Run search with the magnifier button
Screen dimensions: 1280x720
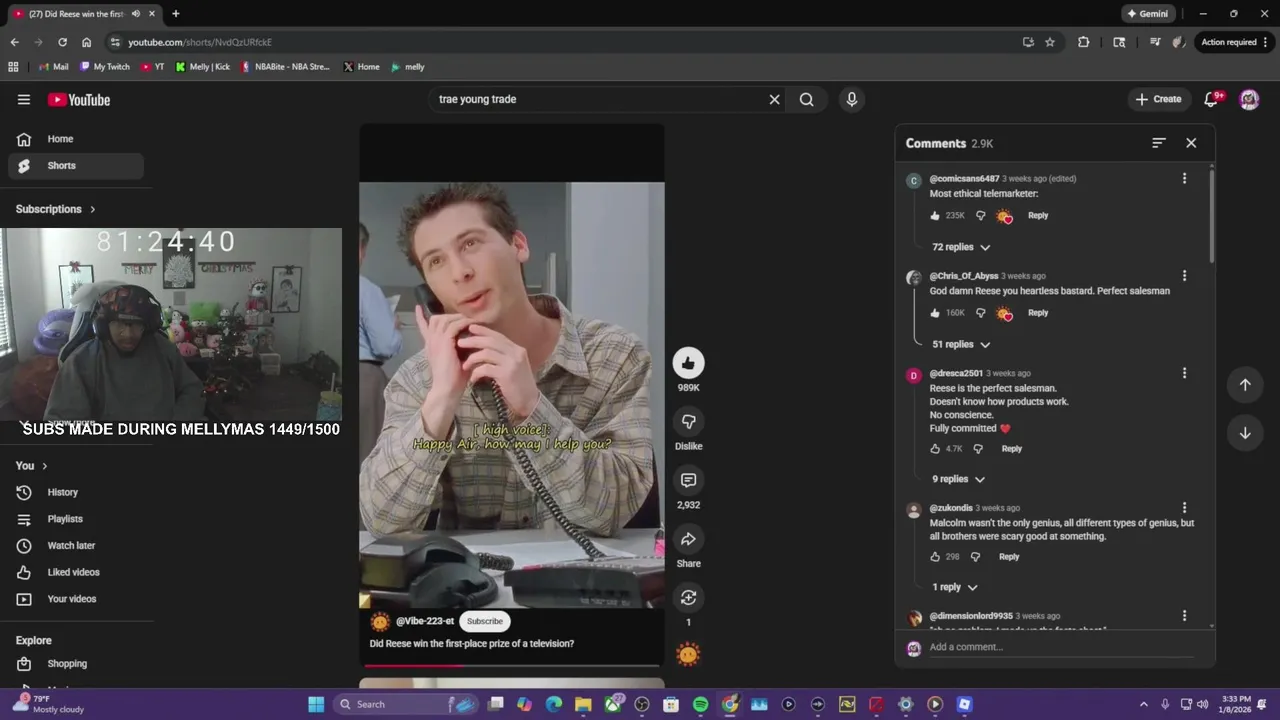(x=806, y=99)
